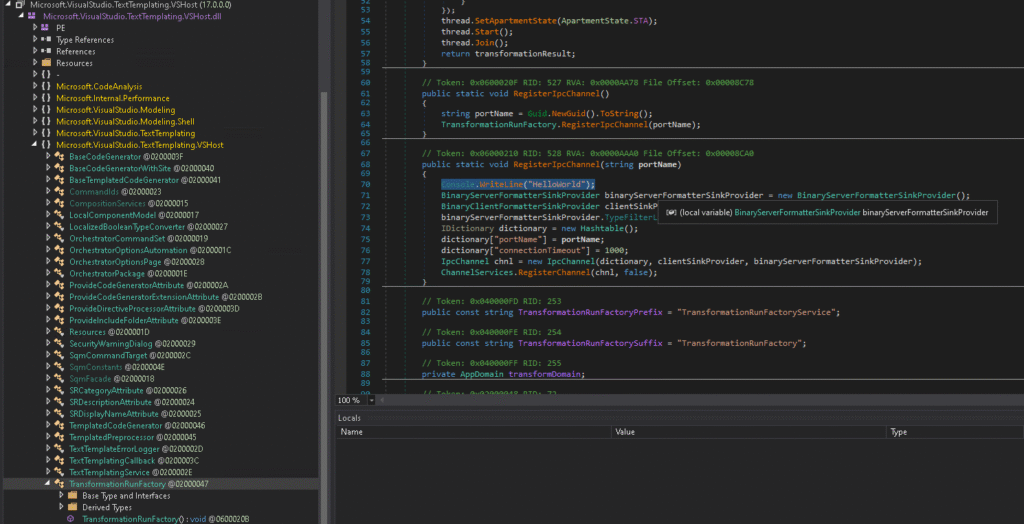
Task: Click the OrchestratorOptionsAutomation class icon
Action: click(x=59, y=250)
